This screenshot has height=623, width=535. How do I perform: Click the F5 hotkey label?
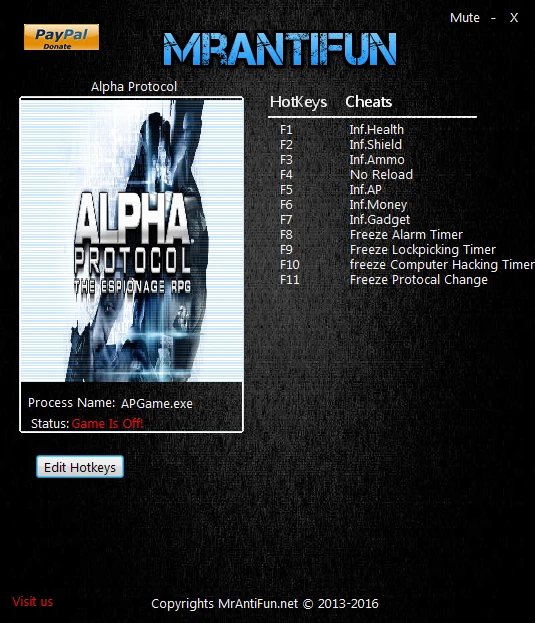[x=286, y=190]
